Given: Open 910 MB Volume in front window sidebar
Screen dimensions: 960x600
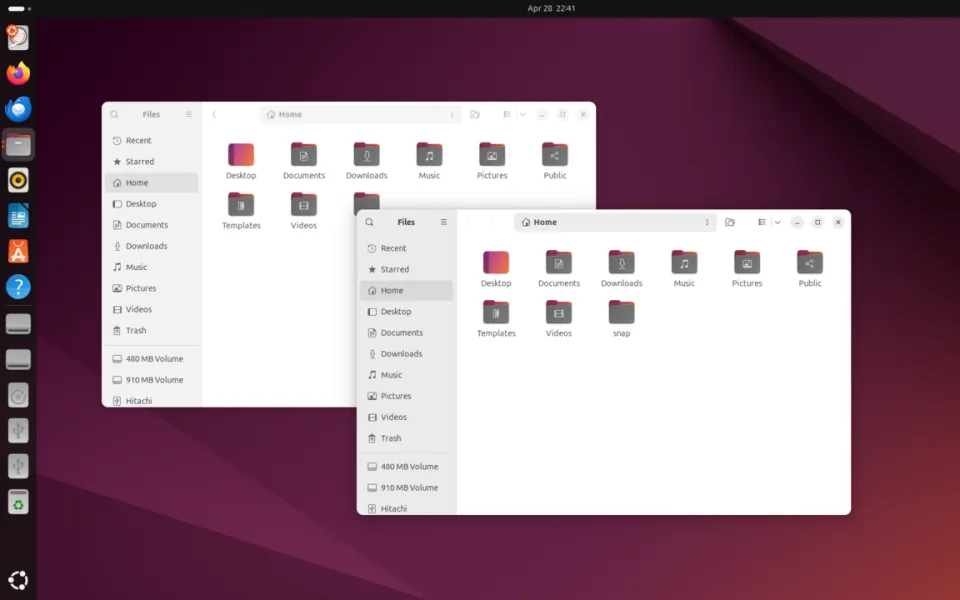Looking at the screenshot, I should point(407,488).
